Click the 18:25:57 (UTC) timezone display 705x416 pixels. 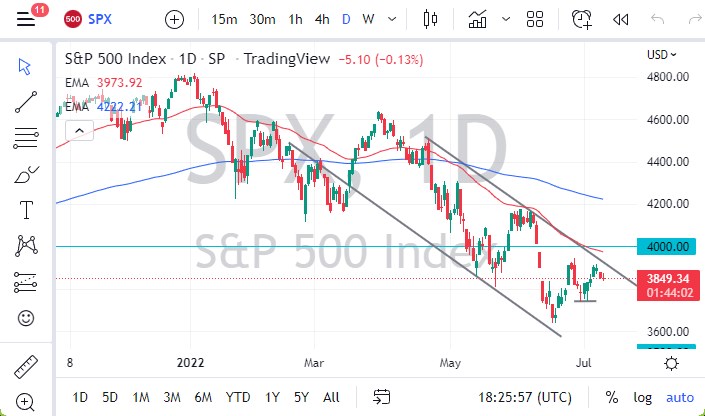pyautogui.click(x=527, y=396)
